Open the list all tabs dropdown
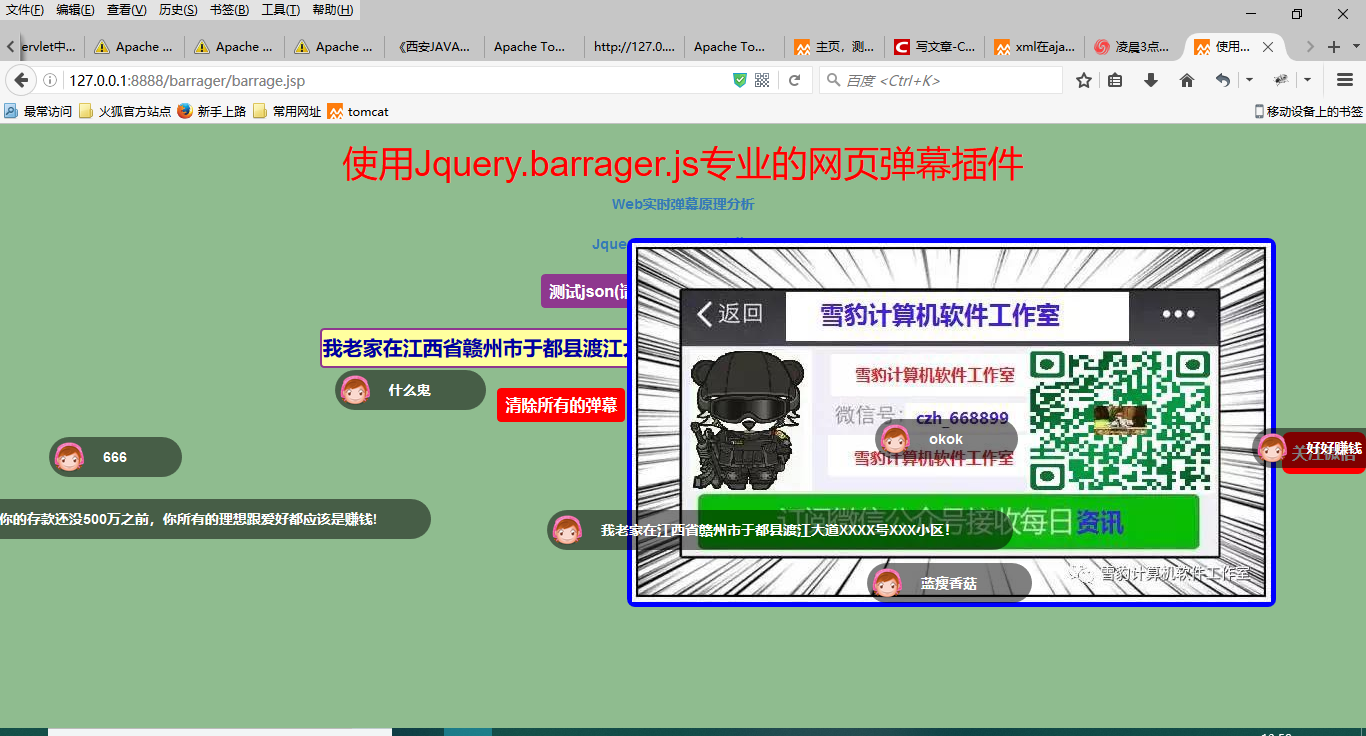Screen dimensions: 1366x736 [x=1357, y=47]
